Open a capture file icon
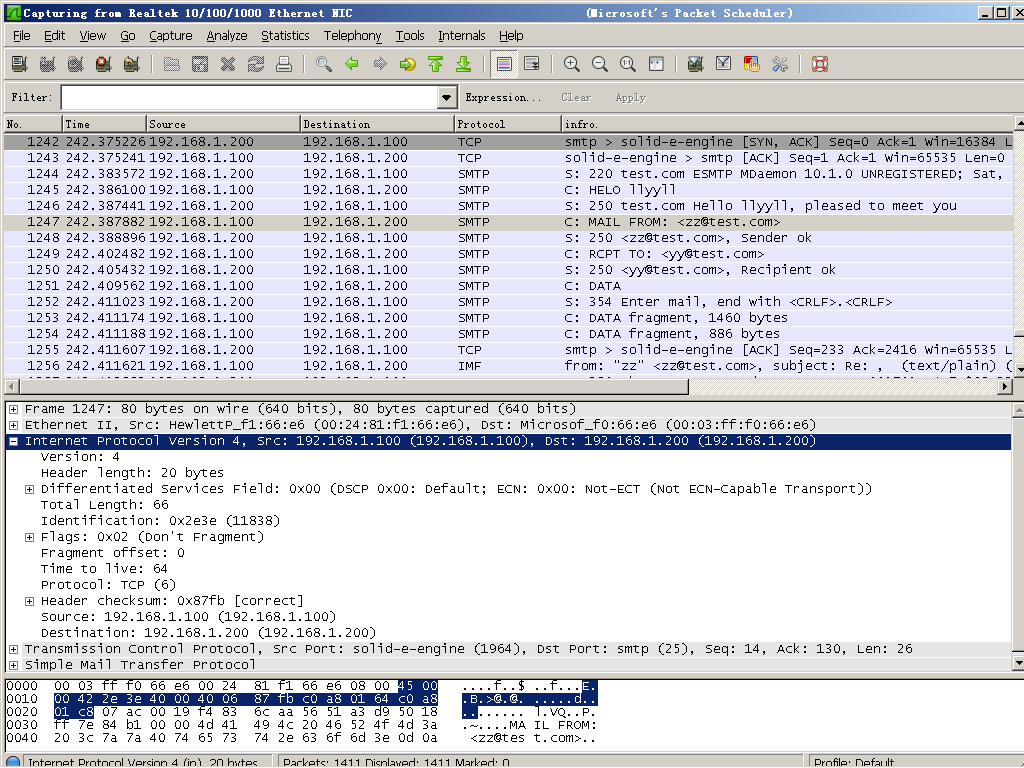Viewport: 1024px width, 768px height. coord(172,64)
